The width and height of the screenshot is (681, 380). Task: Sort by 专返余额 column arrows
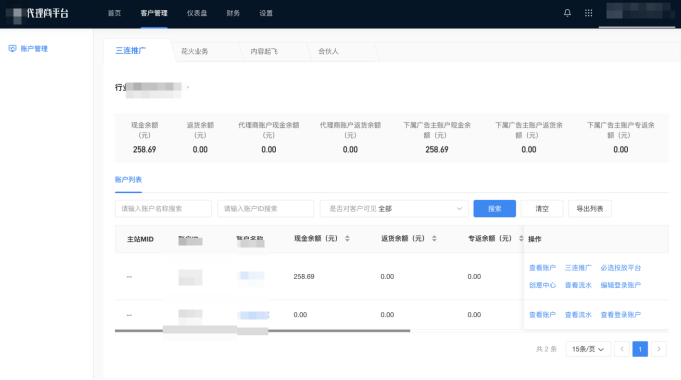[521, 238]
